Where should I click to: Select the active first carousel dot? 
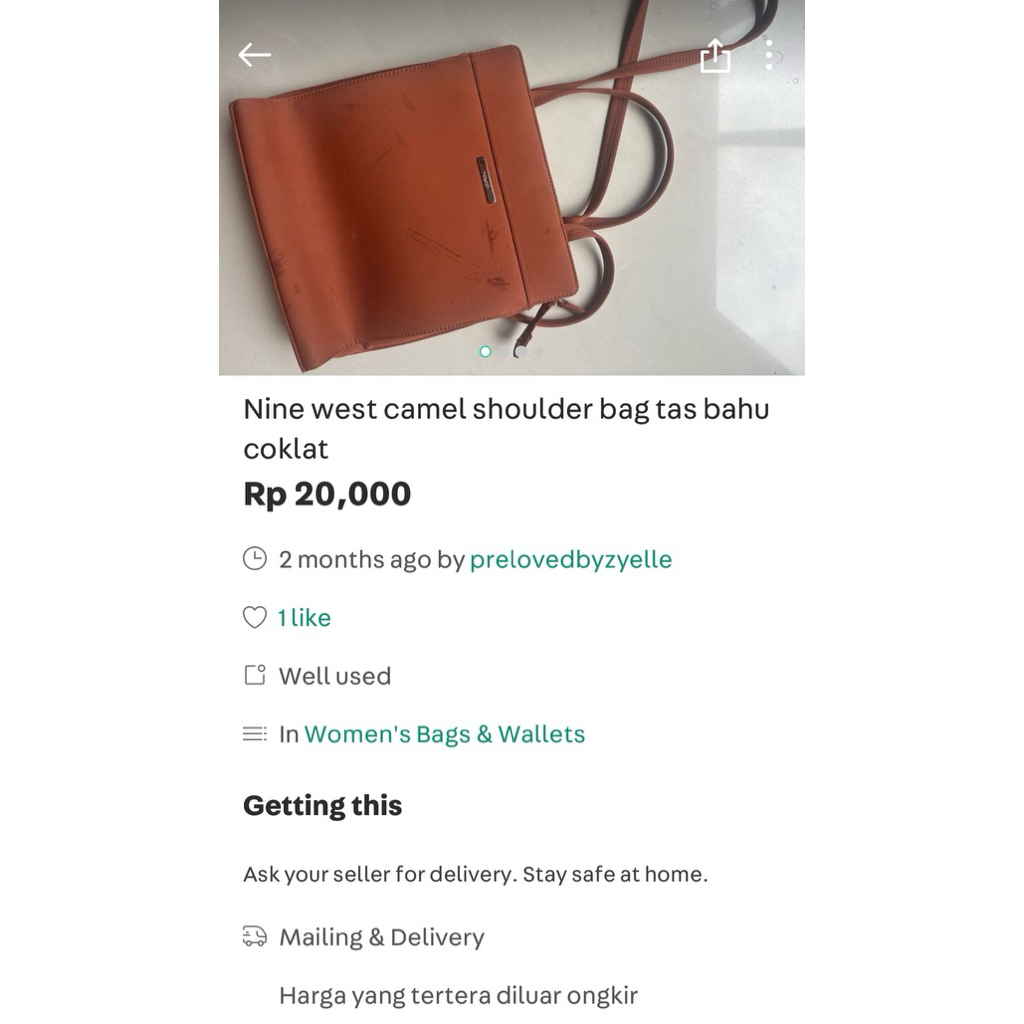(487, 351)
